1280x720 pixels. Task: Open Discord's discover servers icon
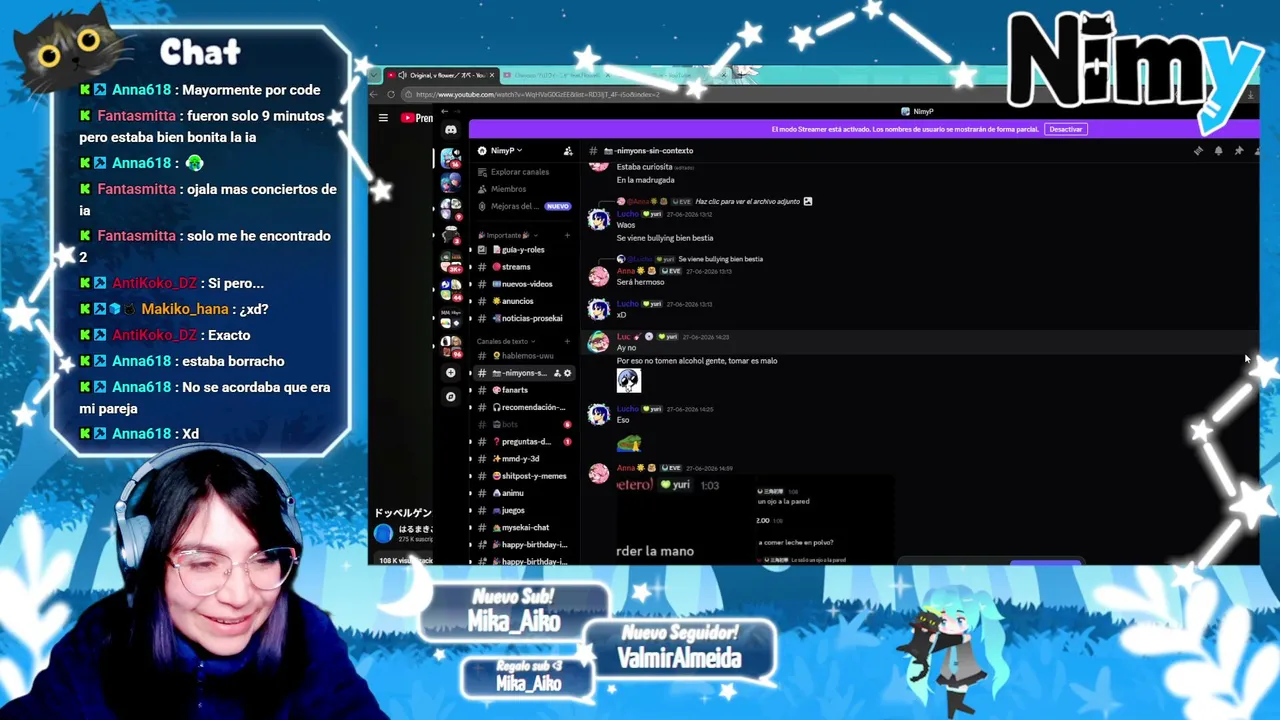pyautogui.click(x=451, y=396)
